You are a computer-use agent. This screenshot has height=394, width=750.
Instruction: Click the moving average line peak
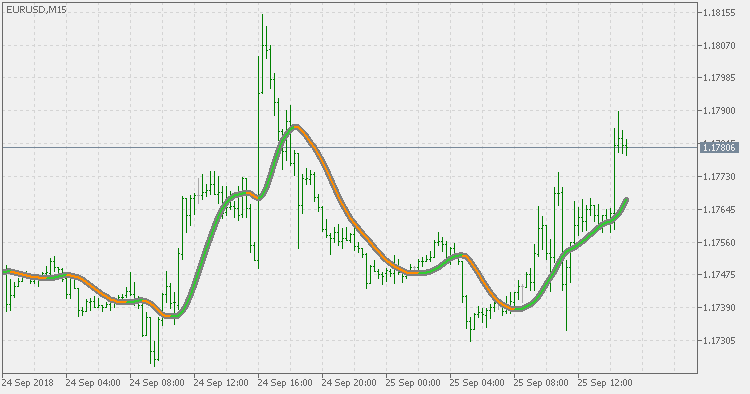point(296,127)
